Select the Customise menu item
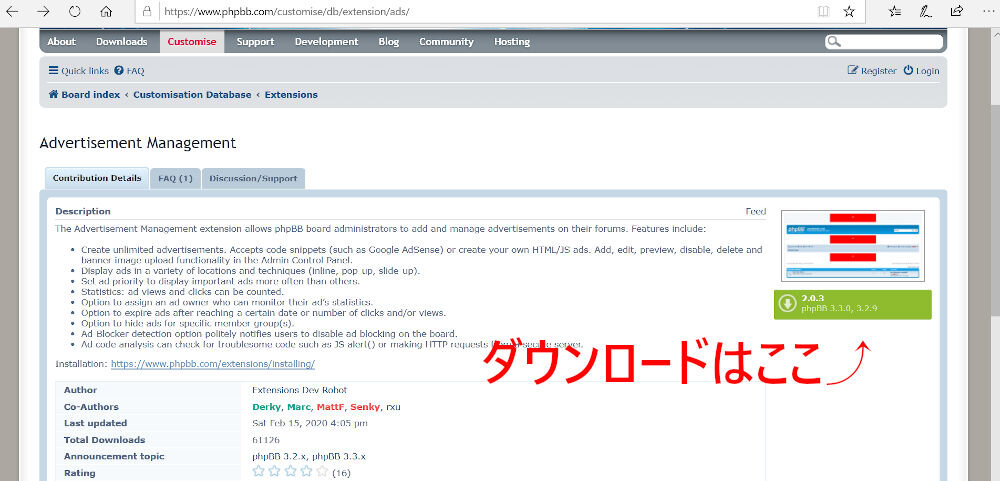 [192, 41]
